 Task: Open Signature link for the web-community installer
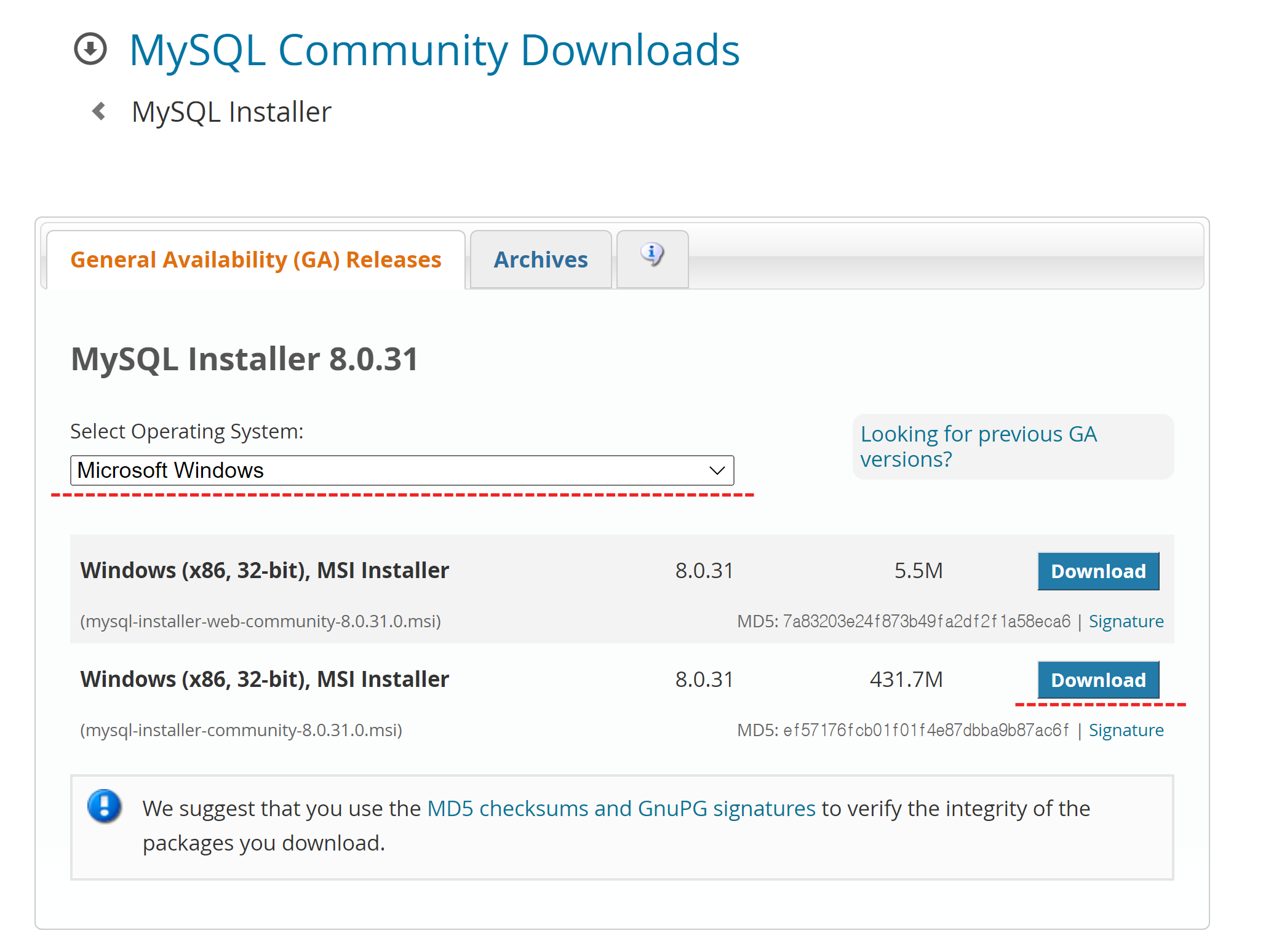pyautogui.click(x=1126, y=621)
